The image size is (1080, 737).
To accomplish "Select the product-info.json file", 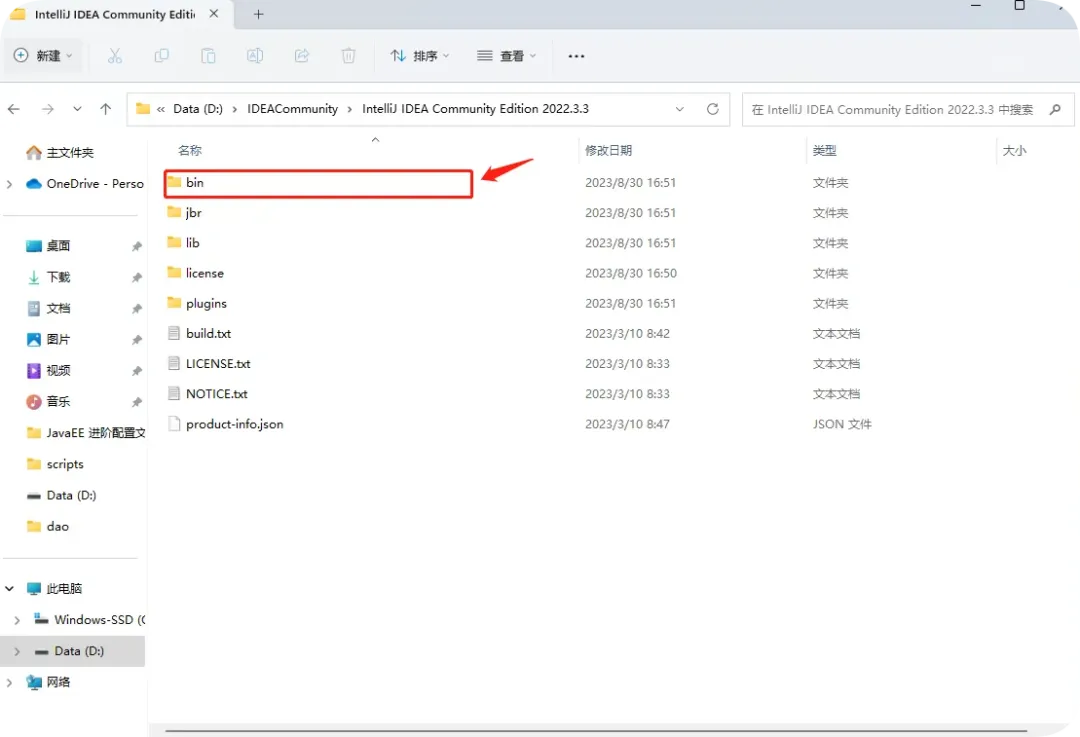I will pos(225,424).
